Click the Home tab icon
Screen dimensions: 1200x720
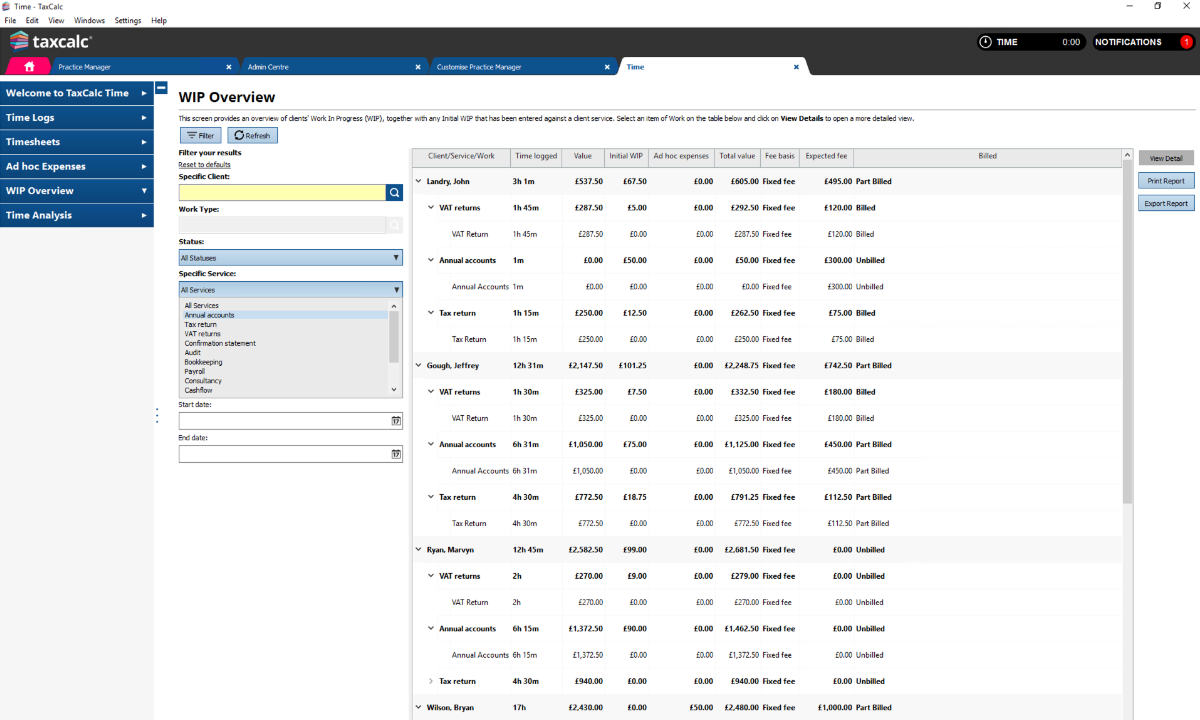(29, 67)
